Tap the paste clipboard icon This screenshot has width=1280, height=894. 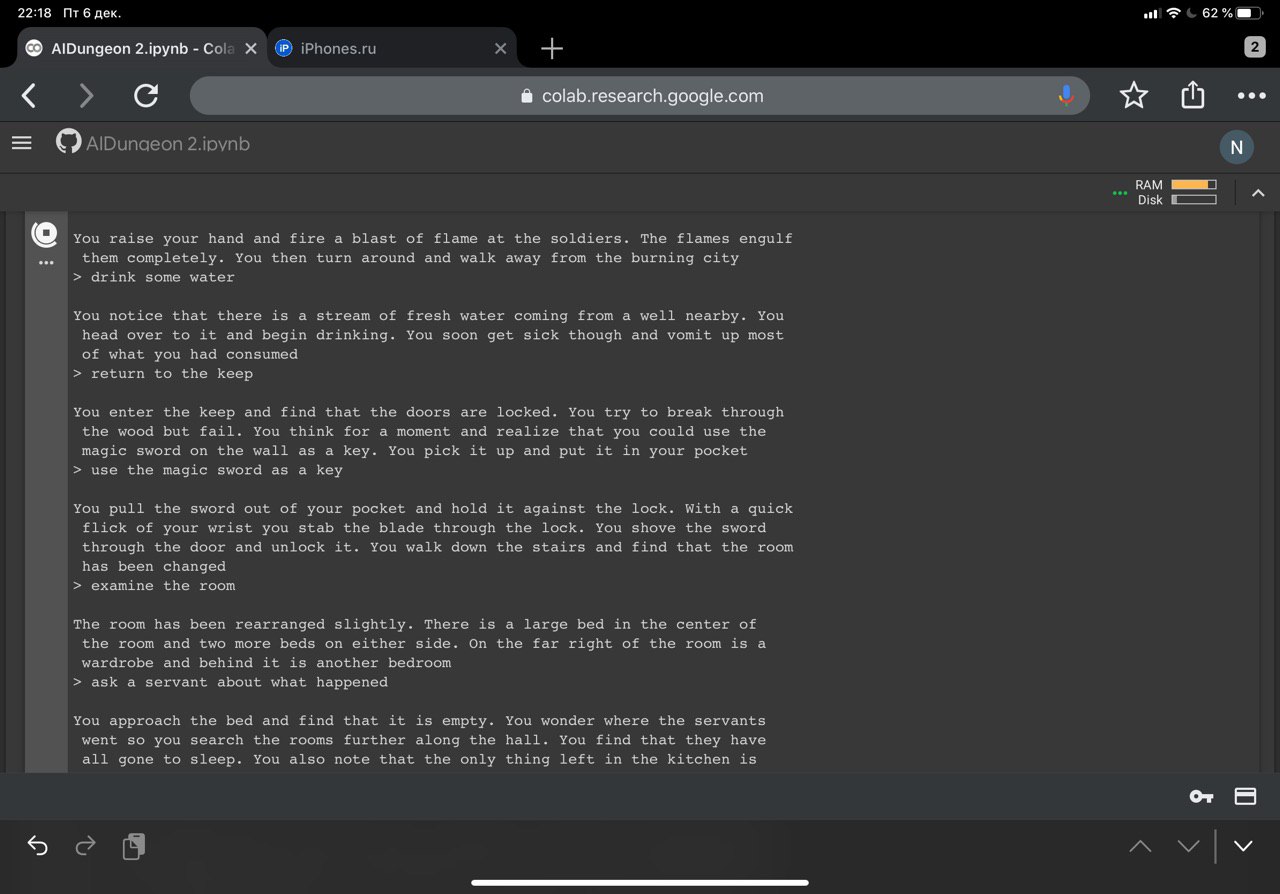click(133, 846)
